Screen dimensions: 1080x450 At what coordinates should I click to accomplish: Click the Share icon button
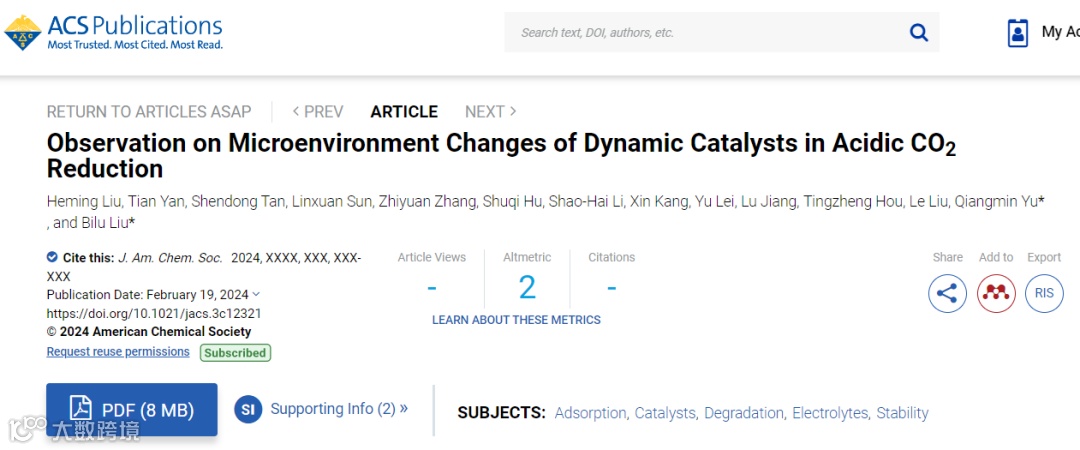tap(947, 293)
